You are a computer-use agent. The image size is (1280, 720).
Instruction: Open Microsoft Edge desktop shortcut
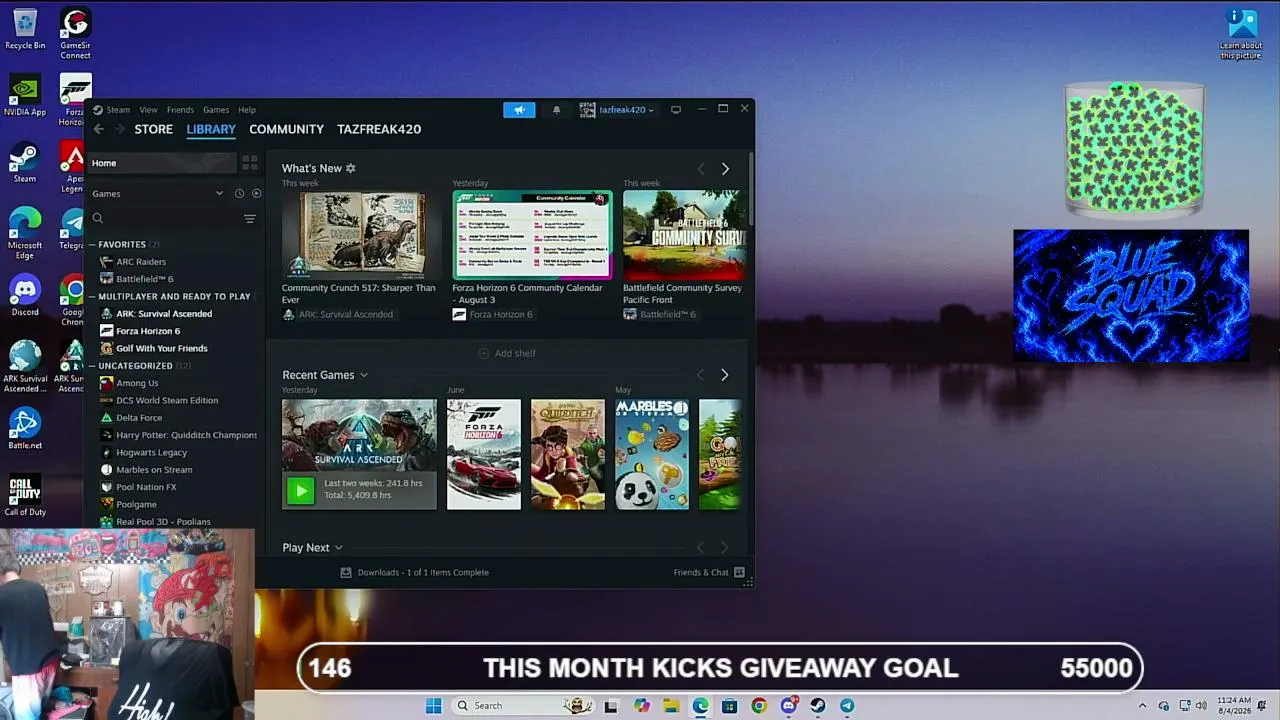25,234
